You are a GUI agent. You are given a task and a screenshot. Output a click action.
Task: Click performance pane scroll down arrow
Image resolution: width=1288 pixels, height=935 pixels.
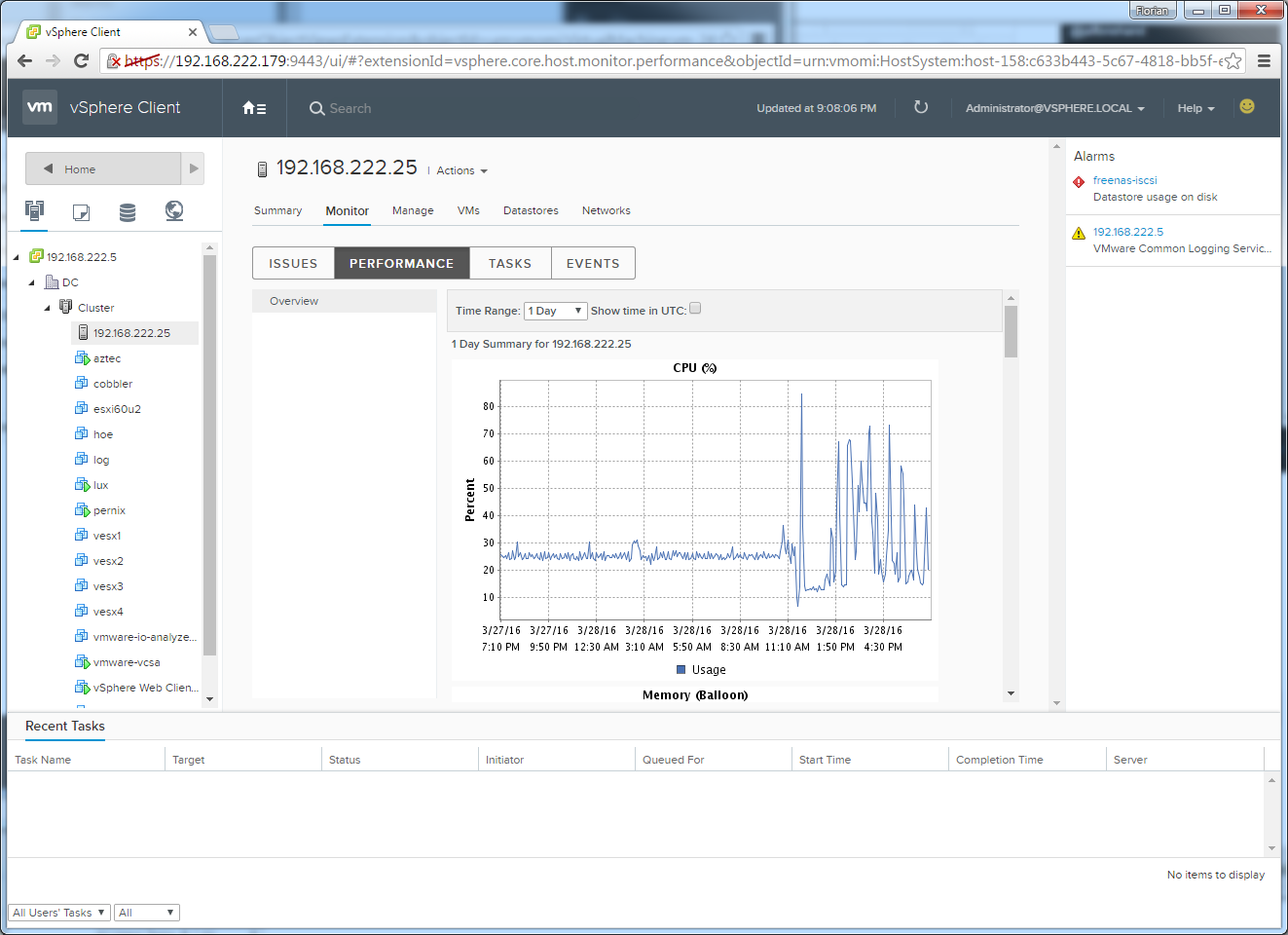[x=1011, y=693]
